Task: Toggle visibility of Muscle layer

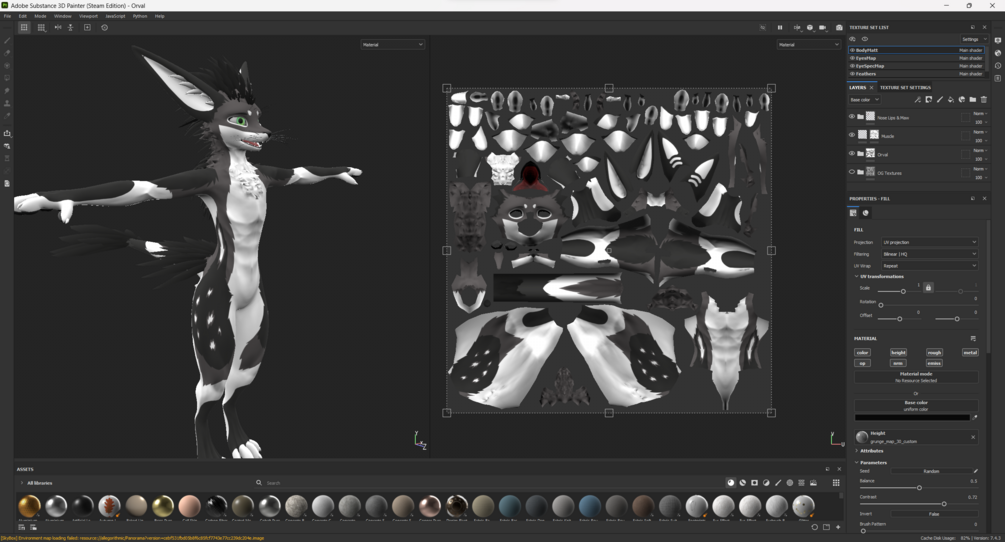Action: point(852,135)
